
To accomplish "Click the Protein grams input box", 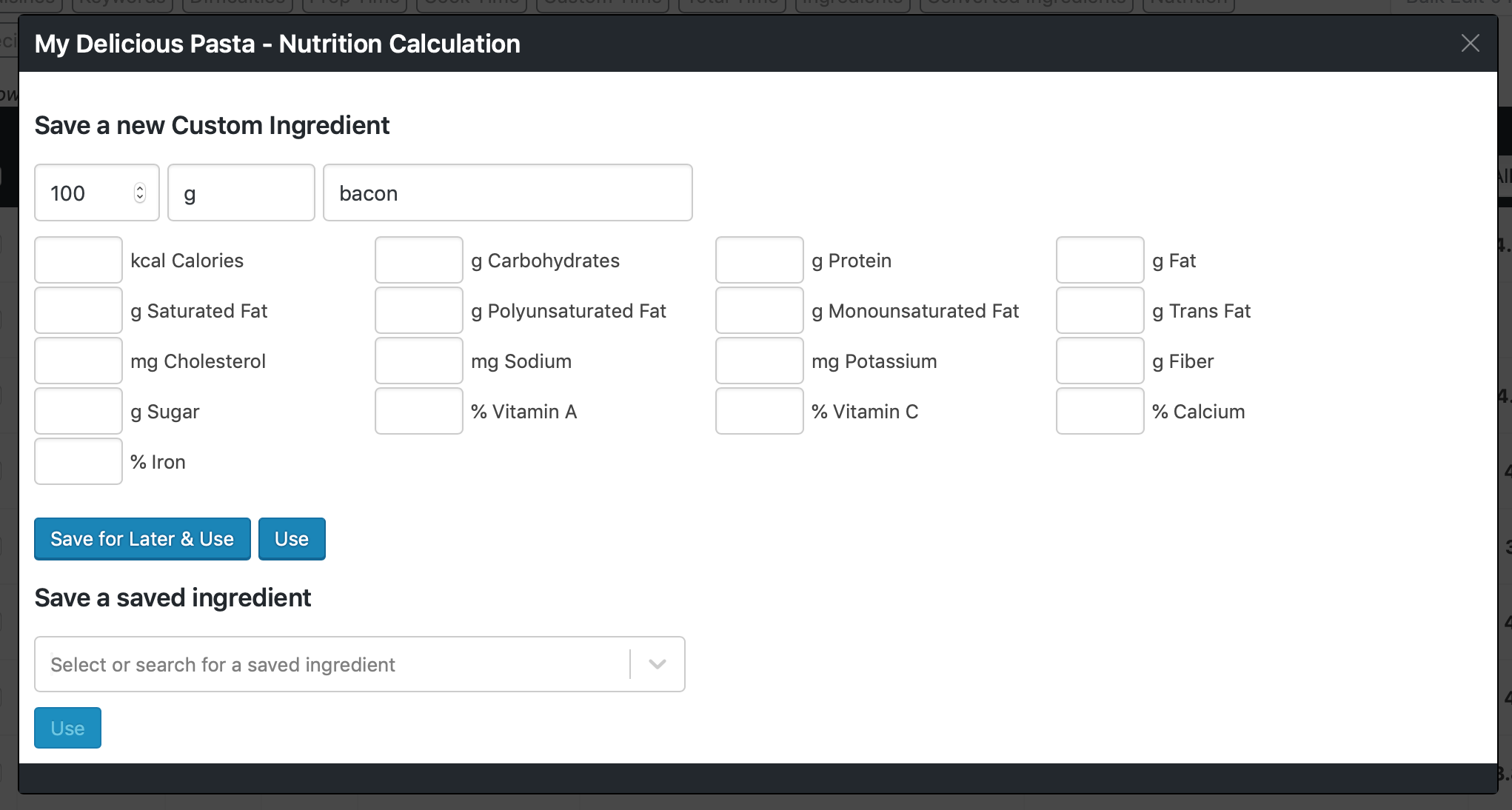I will (760, 260).
